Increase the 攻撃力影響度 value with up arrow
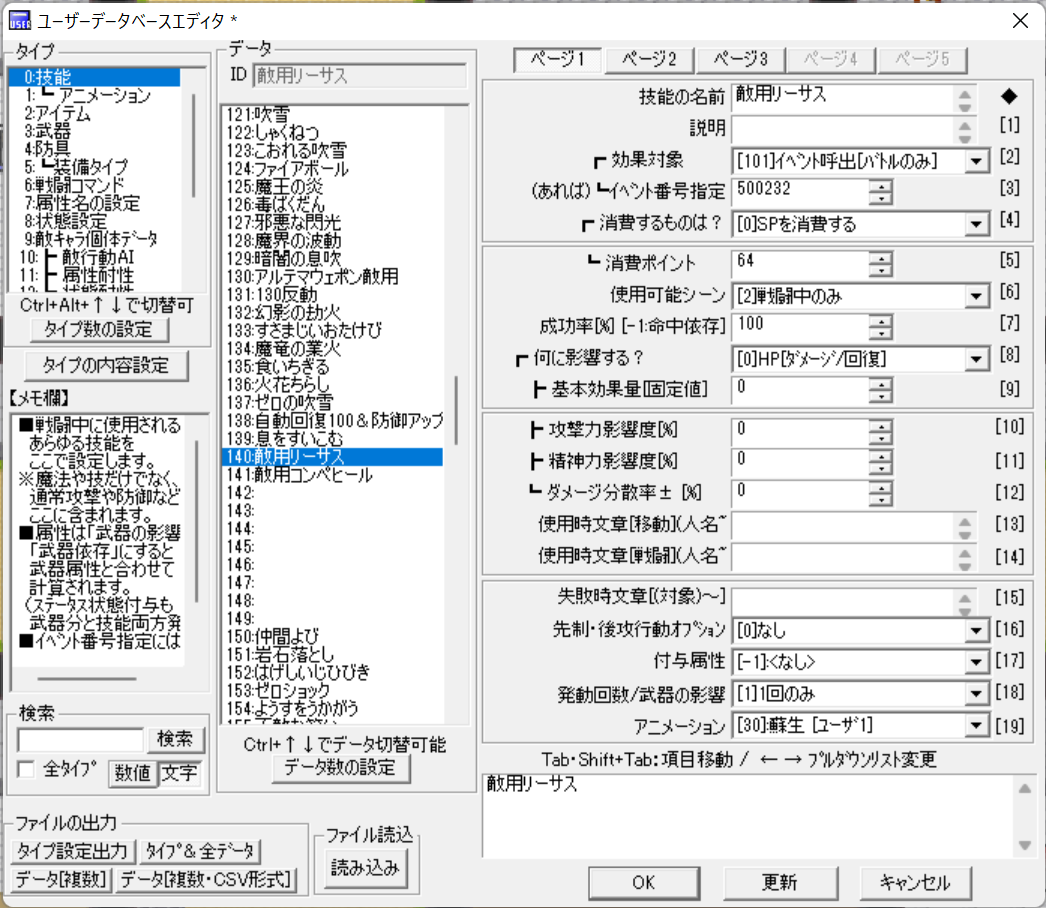 pos(881,426)
